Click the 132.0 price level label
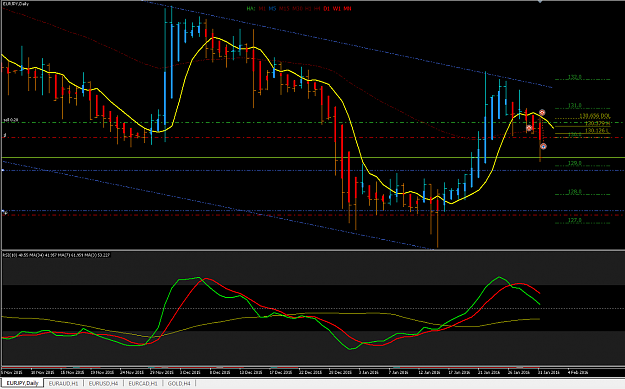 click(575, 77)
